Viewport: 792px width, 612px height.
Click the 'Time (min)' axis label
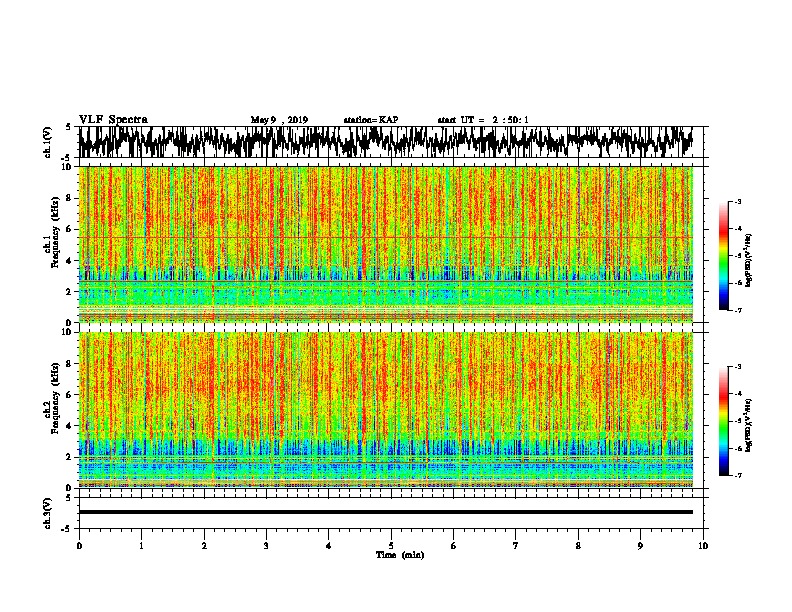coord(400,555)
